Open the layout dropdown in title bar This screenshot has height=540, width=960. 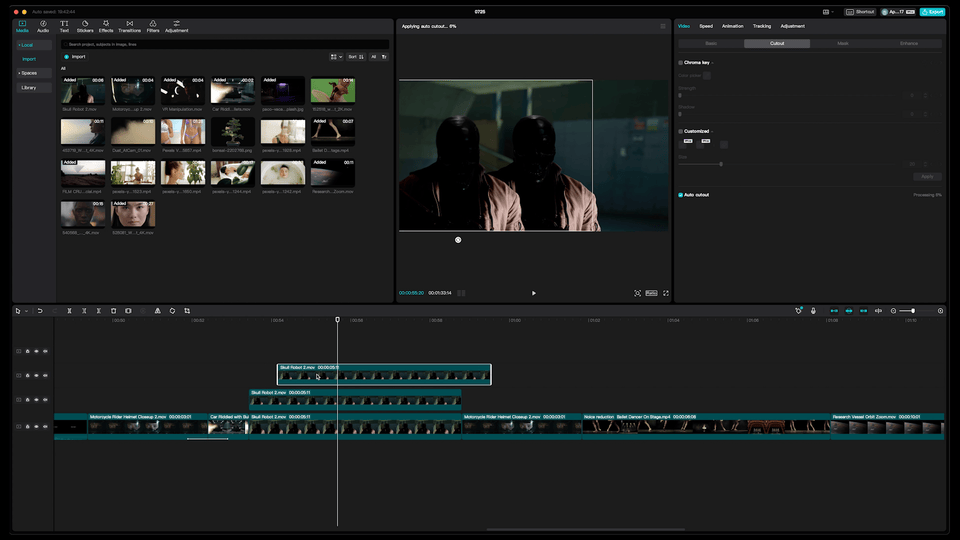(828, 12)
